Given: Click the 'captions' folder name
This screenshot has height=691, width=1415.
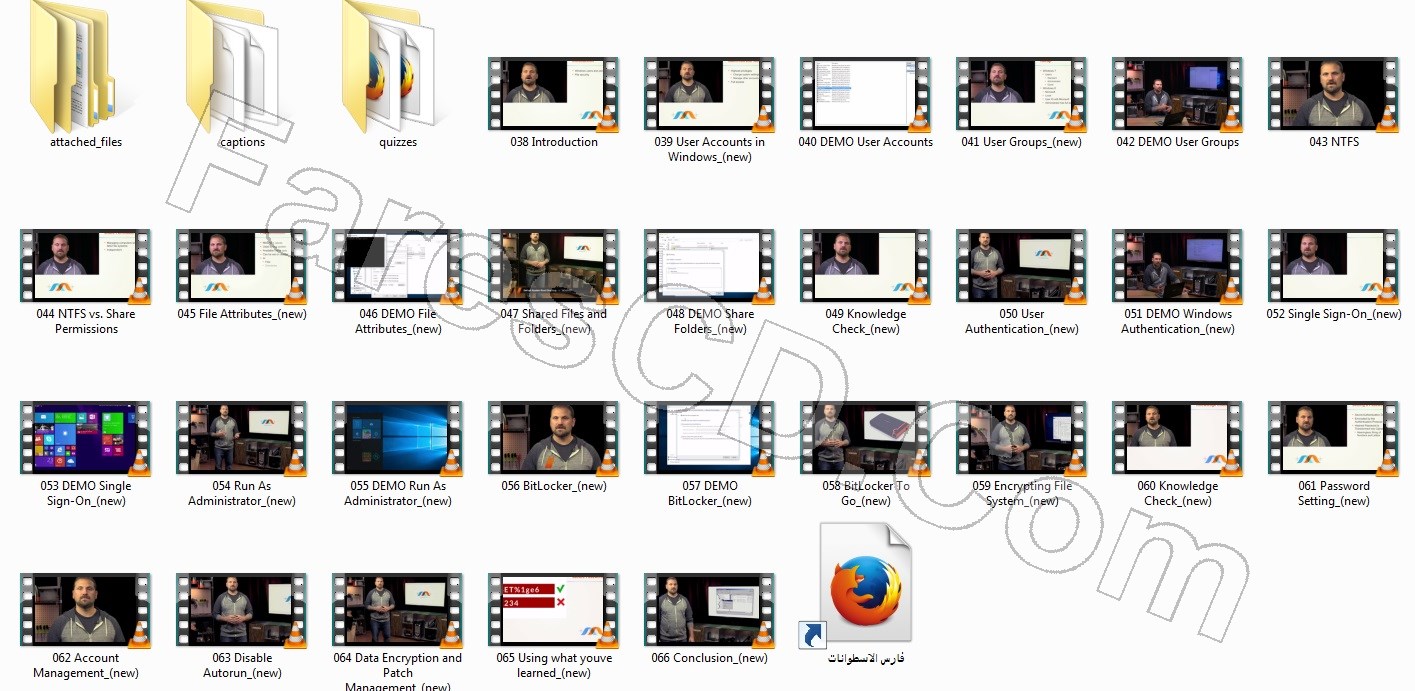Looking at the screenshot, I should [x=242, y=142].
